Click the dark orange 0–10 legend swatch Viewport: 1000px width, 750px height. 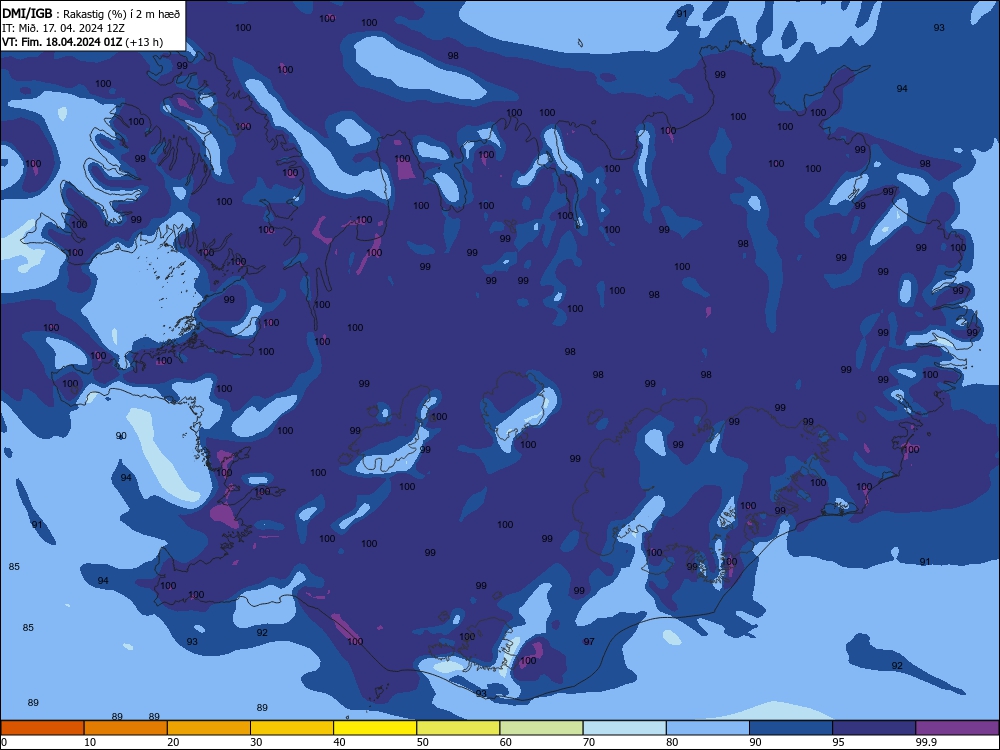[42, 728]
